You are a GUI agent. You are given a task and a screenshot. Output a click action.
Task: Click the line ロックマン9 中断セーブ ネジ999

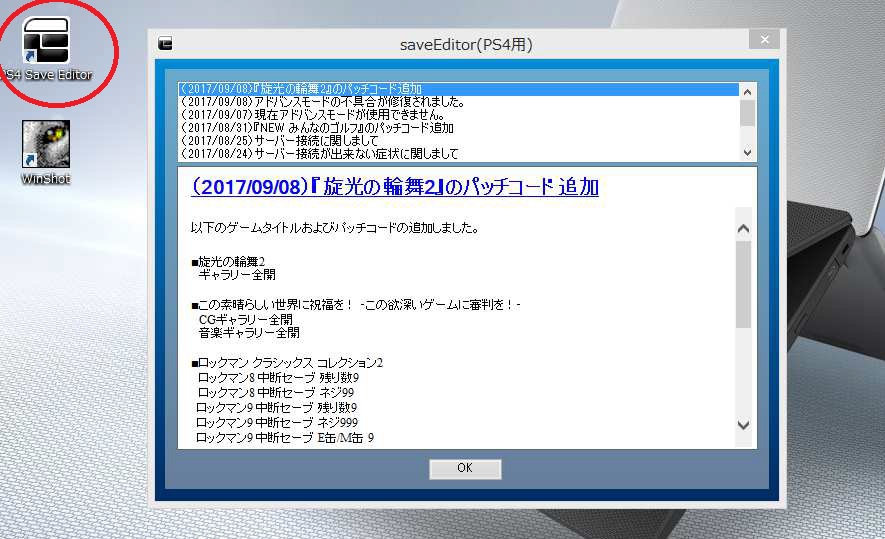[277, 422]
